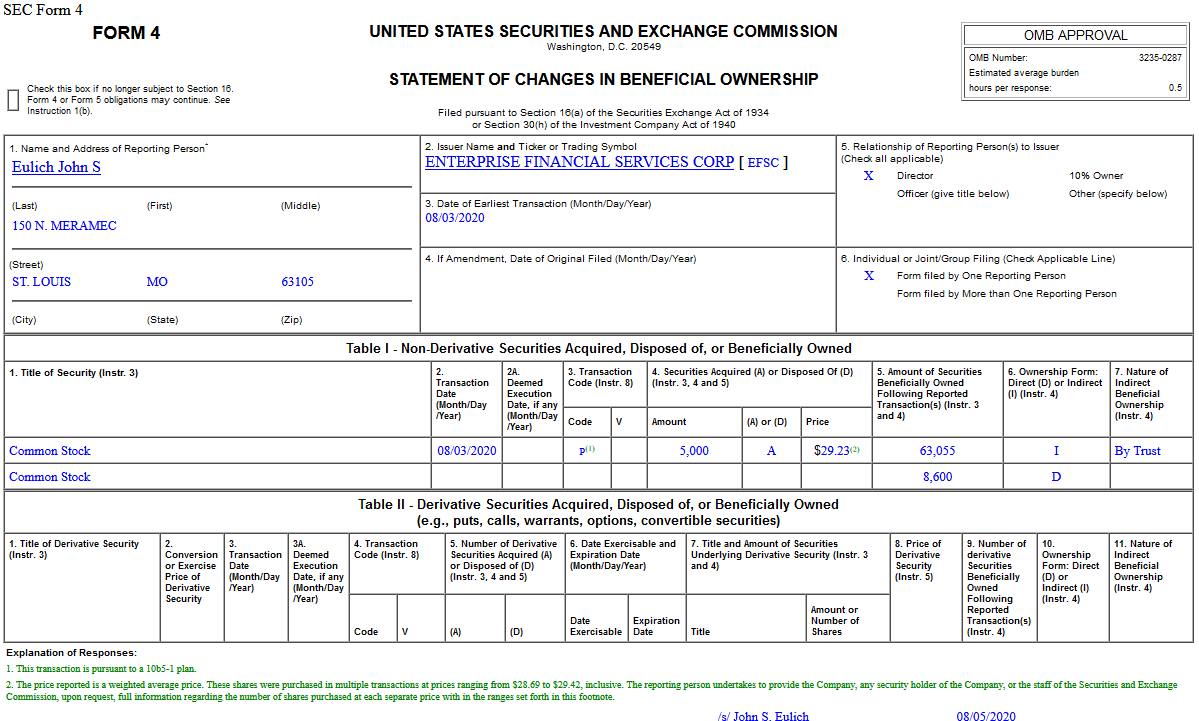Click the signature /s/ John S. Eulich
Image resolution: width=1199 pixels, height=721 pixels.
[763, 716]
